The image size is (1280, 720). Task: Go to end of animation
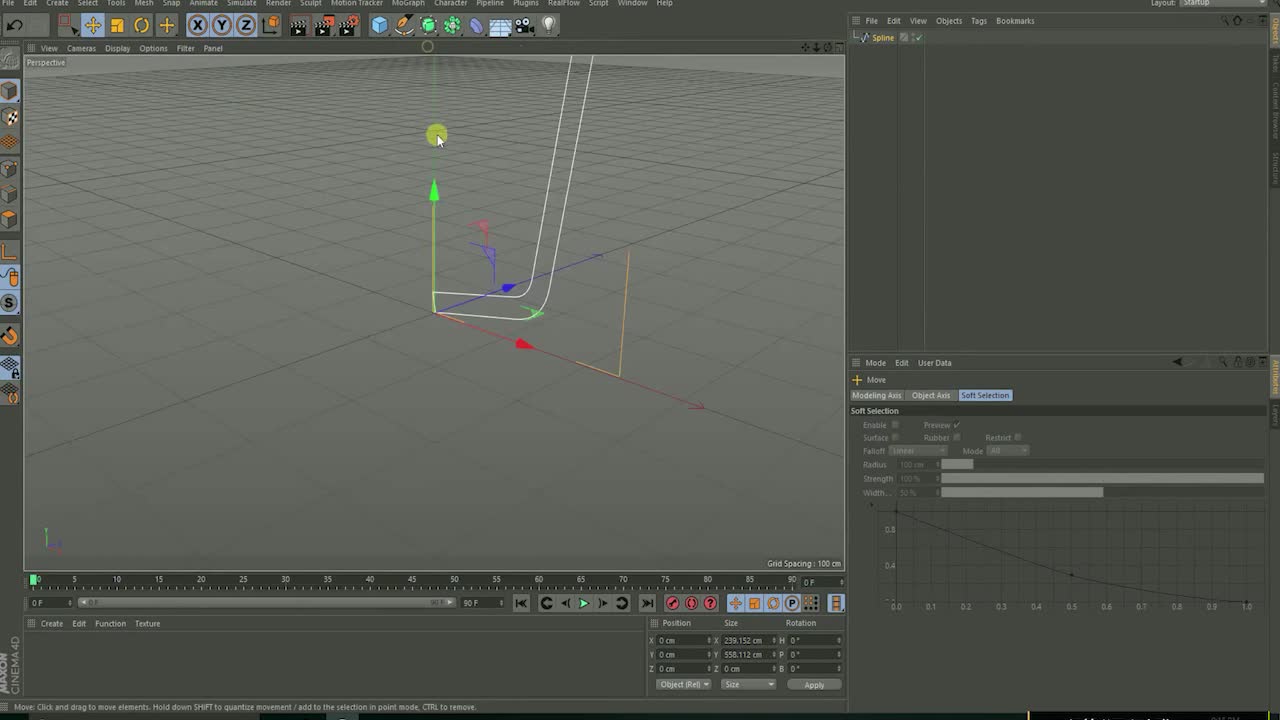point(647,603)
